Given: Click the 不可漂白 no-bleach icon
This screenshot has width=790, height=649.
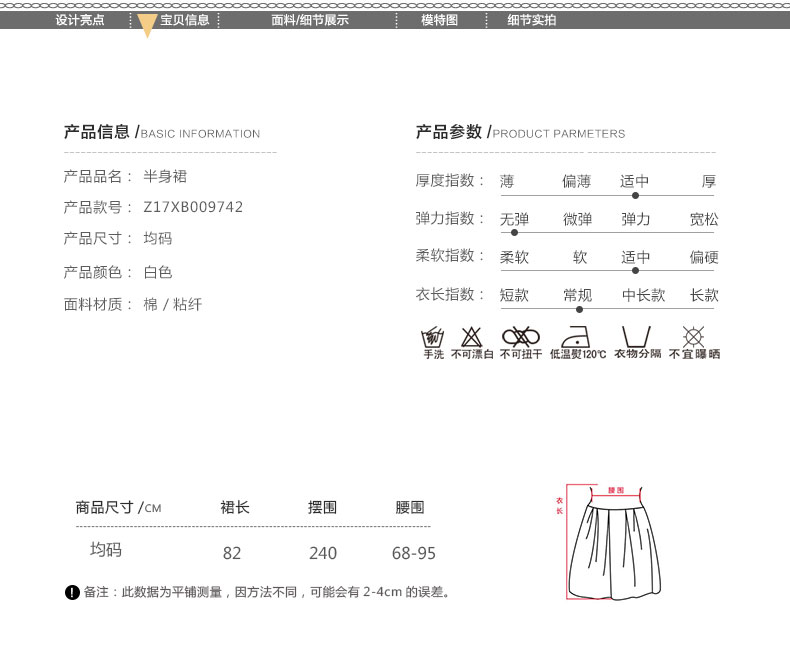Looking at the screenshot, I should (472, 337).
